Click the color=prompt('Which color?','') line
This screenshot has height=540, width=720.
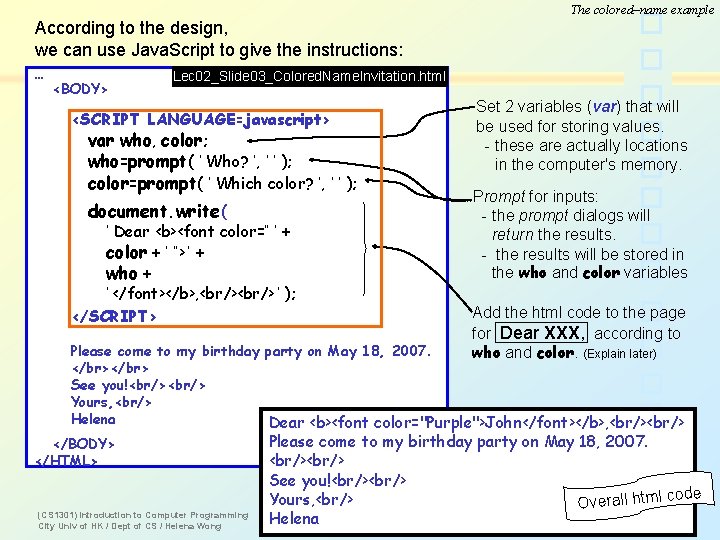pyautogui.click(x=222, y=184)
